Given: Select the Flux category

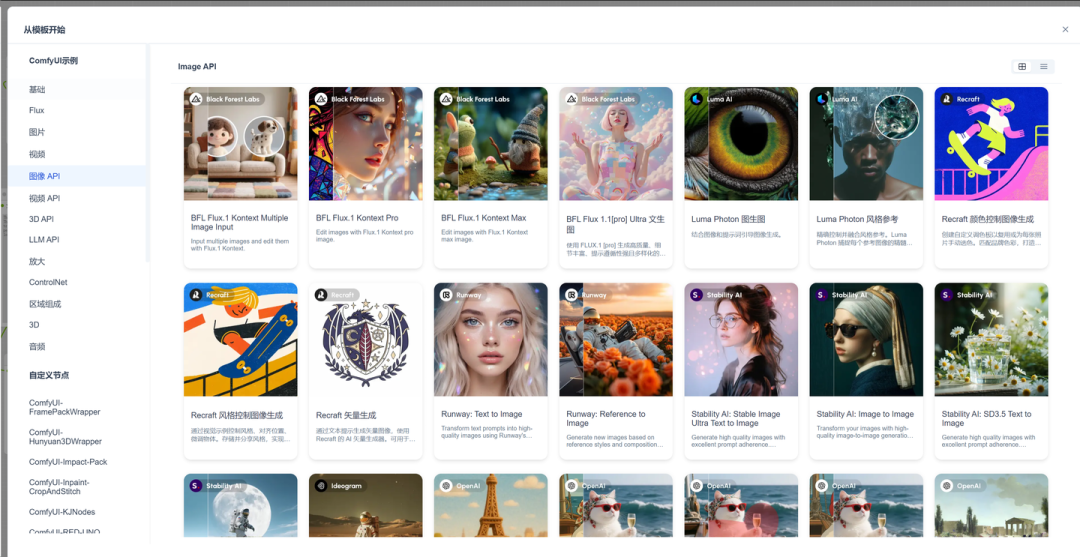Looking at the screenshot, I should coord(77,110).
